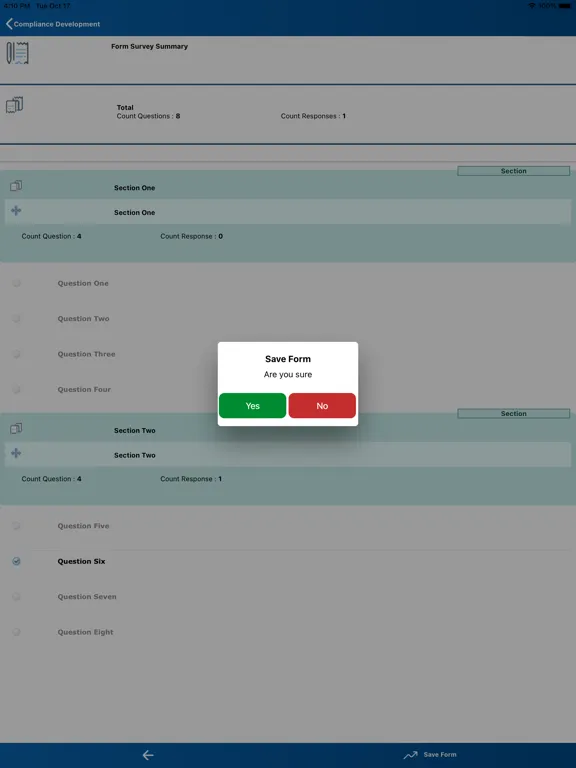
Task: Tap the Section tag above Section Two
Action: click(513, 413)
